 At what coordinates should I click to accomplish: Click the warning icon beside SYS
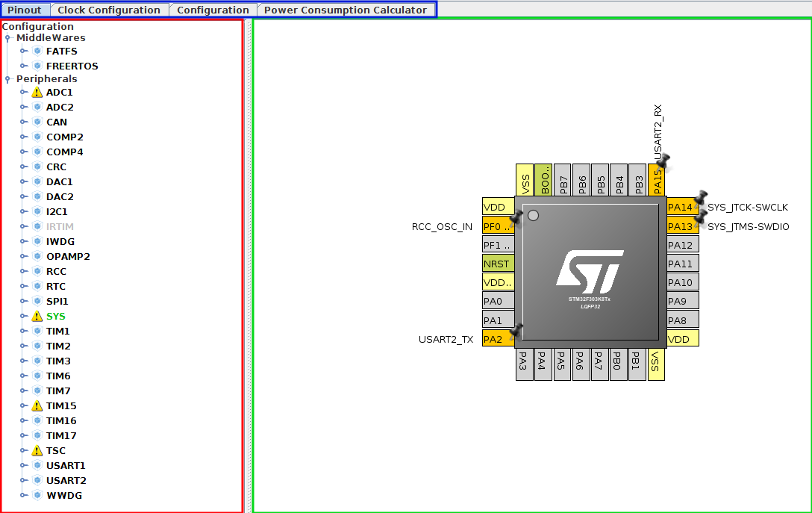tap(37, 316)
